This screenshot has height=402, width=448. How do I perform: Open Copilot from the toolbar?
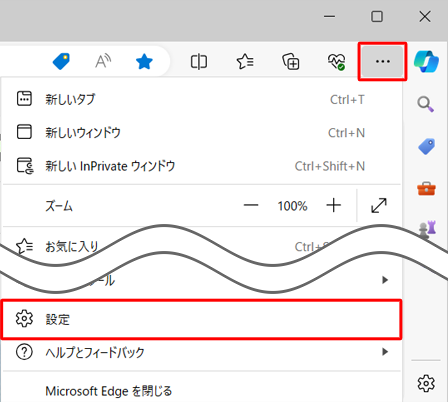[426, 61]
